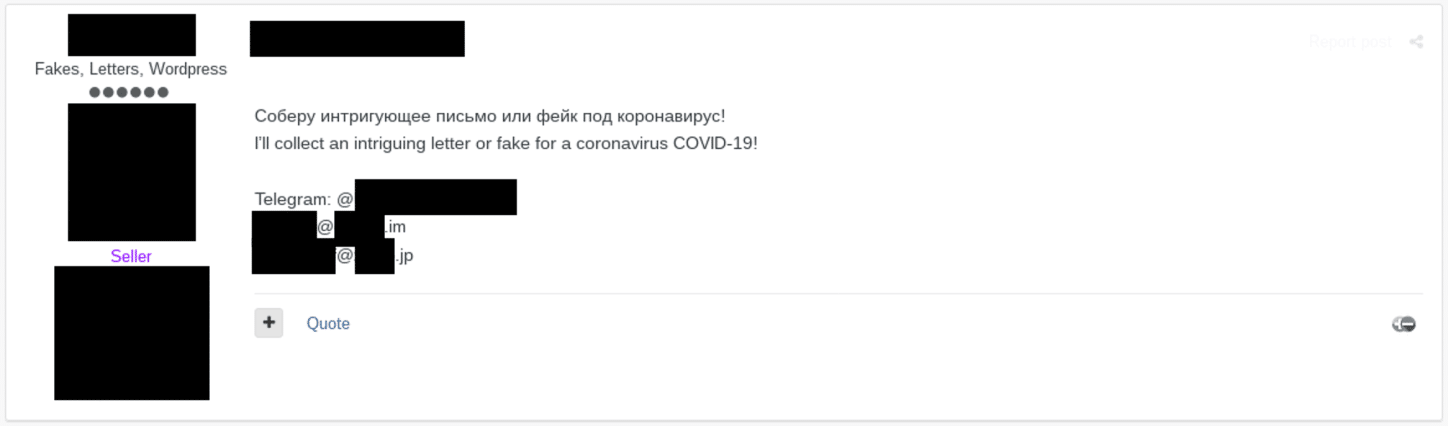This screenshot has height=426, width=1448.
Task: Click the Quote link
Action: pyautogui.click(x=328, y=324)
